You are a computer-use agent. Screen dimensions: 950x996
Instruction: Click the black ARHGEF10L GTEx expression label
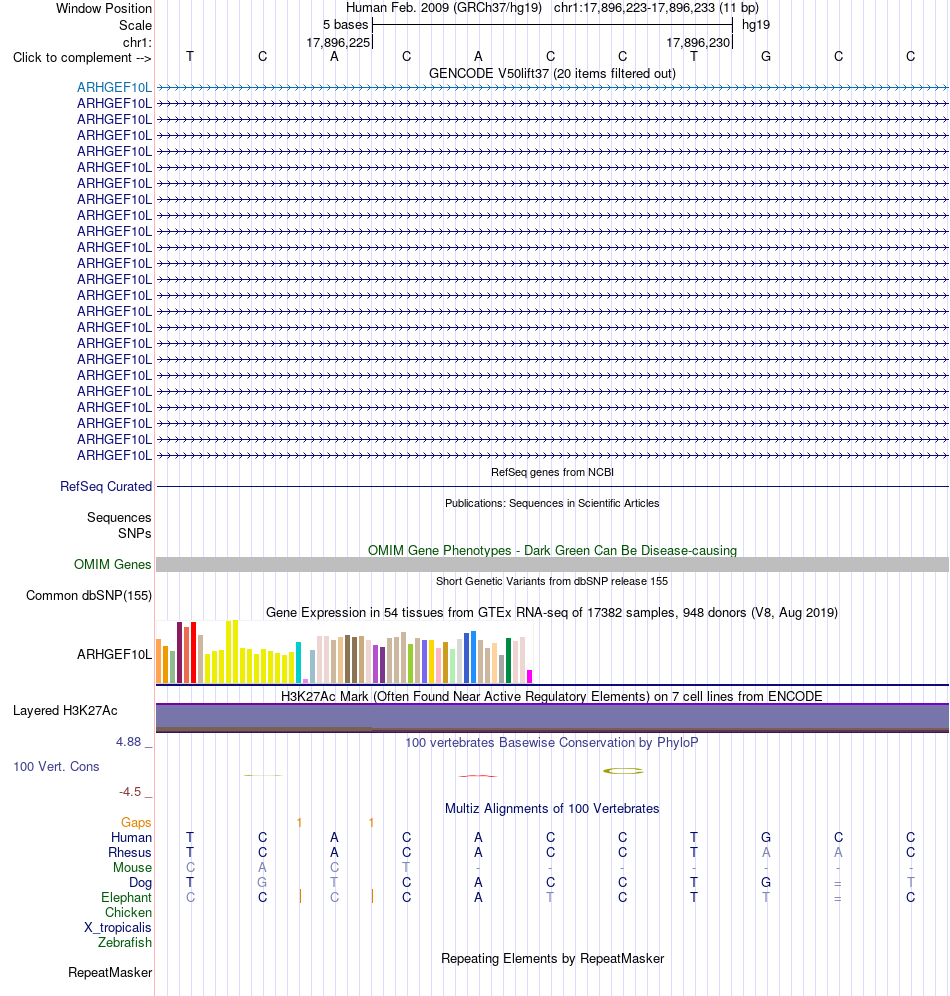[x=114, y=654]
